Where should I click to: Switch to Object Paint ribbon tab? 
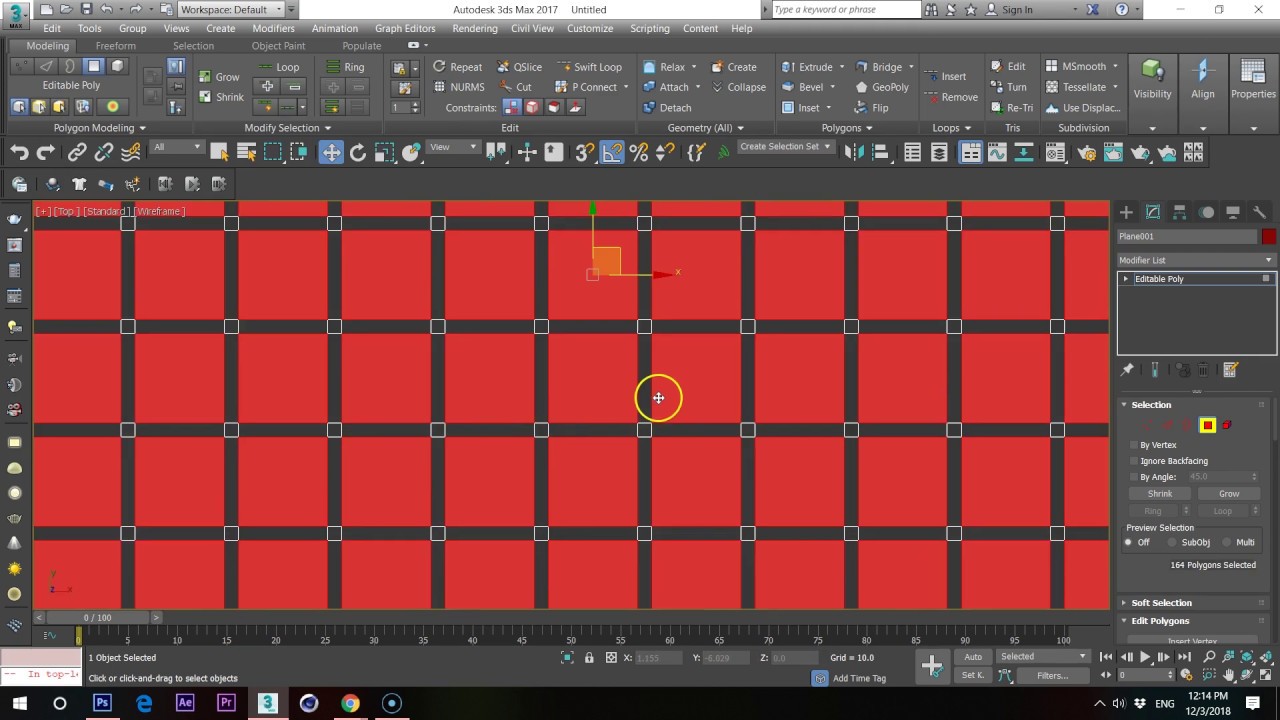coord(279,46)
